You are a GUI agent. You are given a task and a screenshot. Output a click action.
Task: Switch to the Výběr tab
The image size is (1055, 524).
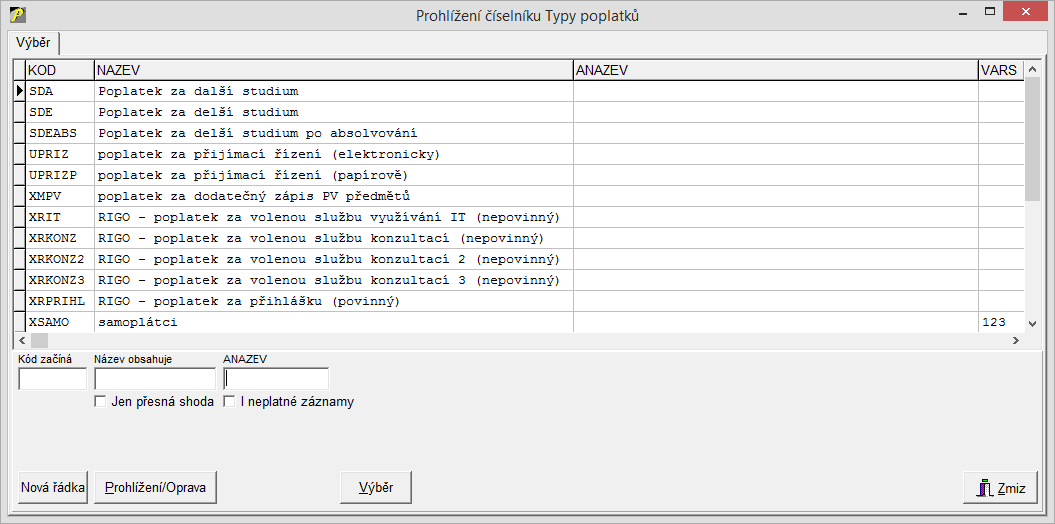tap(33, 43)
